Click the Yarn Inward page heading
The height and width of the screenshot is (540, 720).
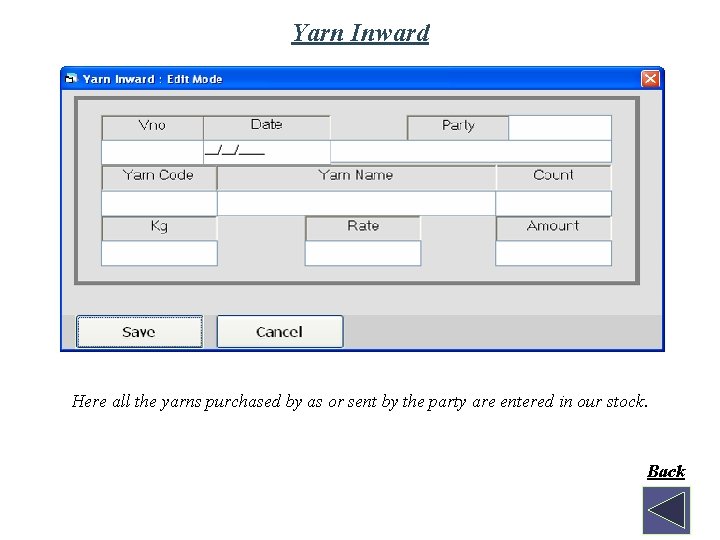coord(360,33)
